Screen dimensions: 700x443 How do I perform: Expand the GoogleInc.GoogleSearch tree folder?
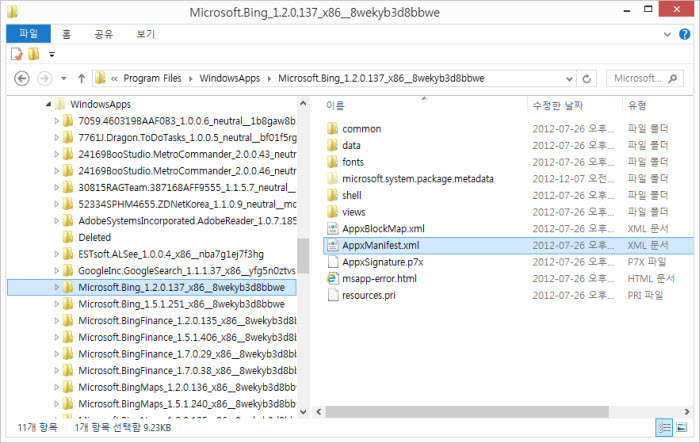[56, 271]
